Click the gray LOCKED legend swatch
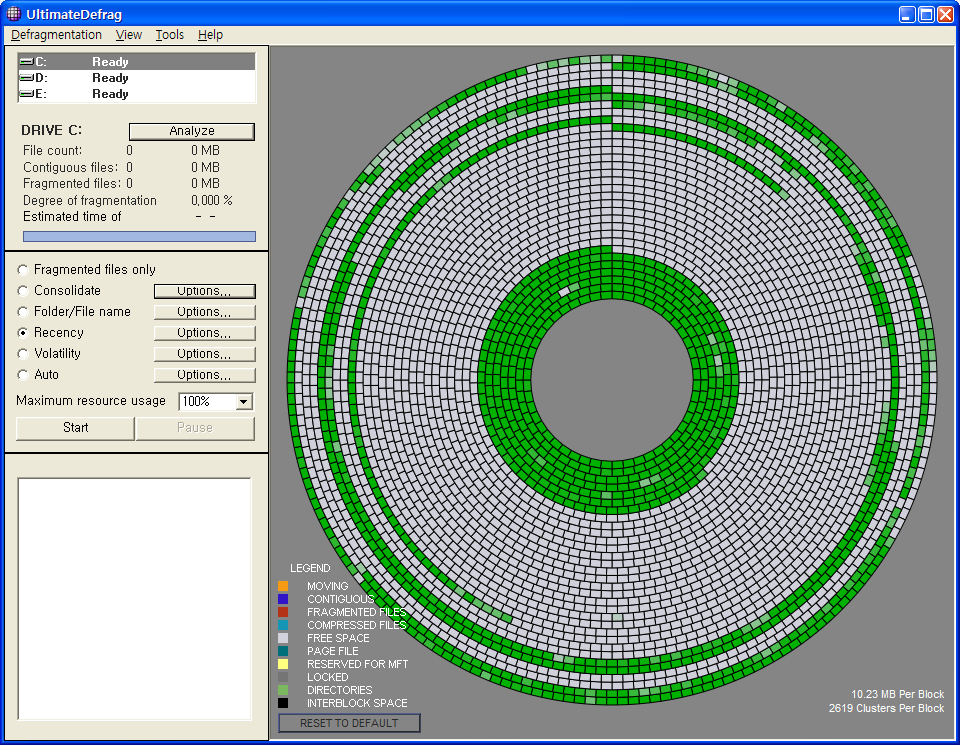 [283, 677]
